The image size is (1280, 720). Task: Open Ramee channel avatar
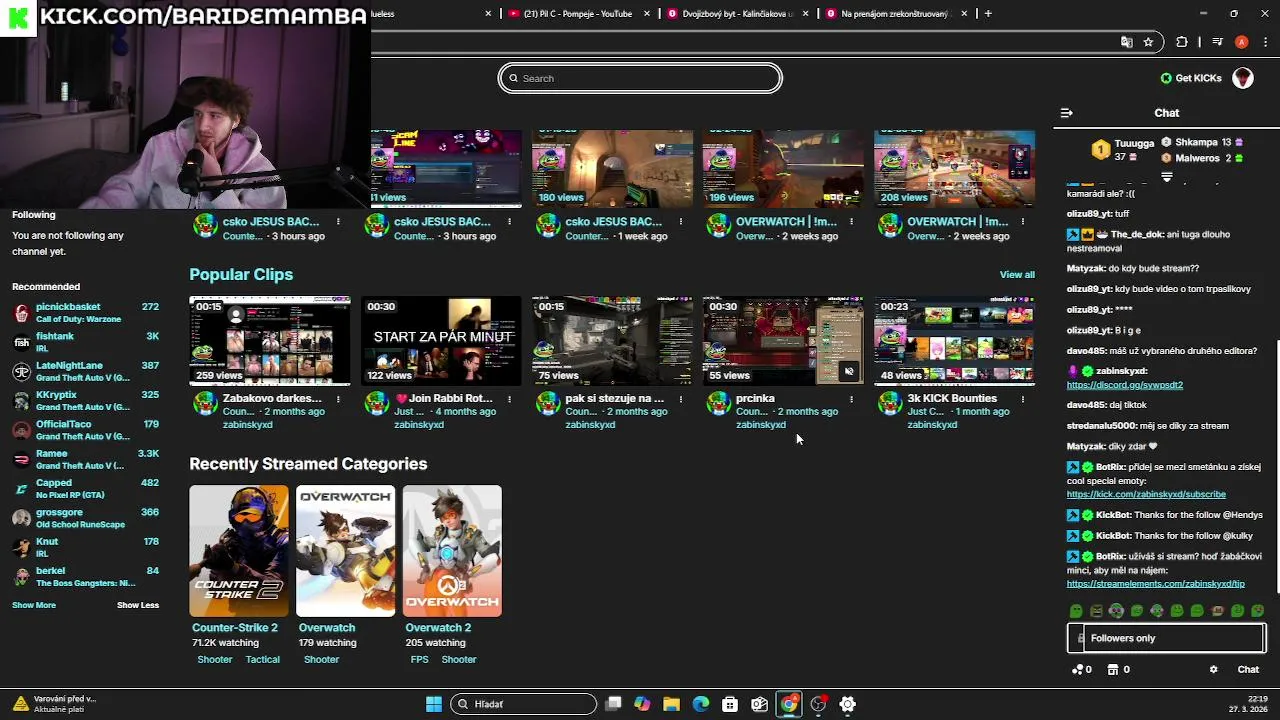(21, 459)
